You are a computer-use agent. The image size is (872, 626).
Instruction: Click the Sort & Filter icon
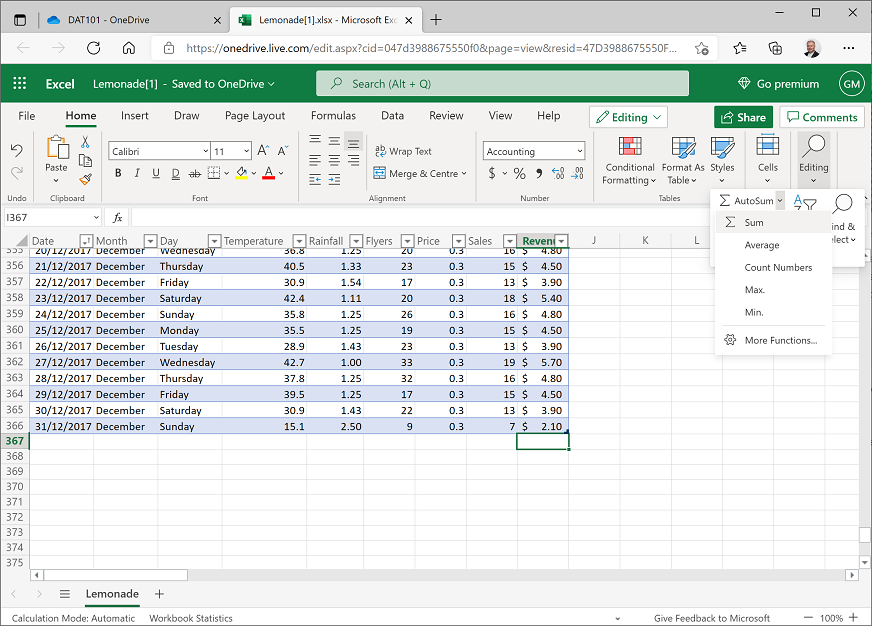[x=805, y=203]
